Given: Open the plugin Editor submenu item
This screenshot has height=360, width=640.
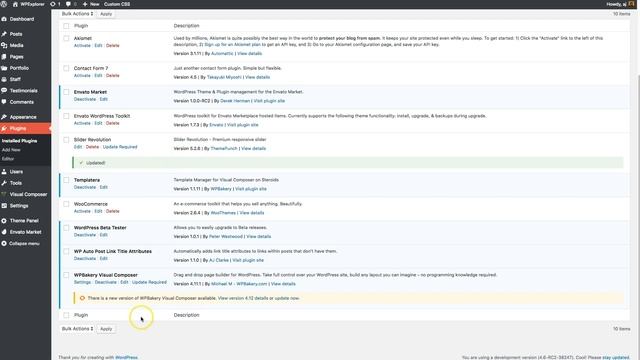Looking at the screenshot, I should 8,159.
